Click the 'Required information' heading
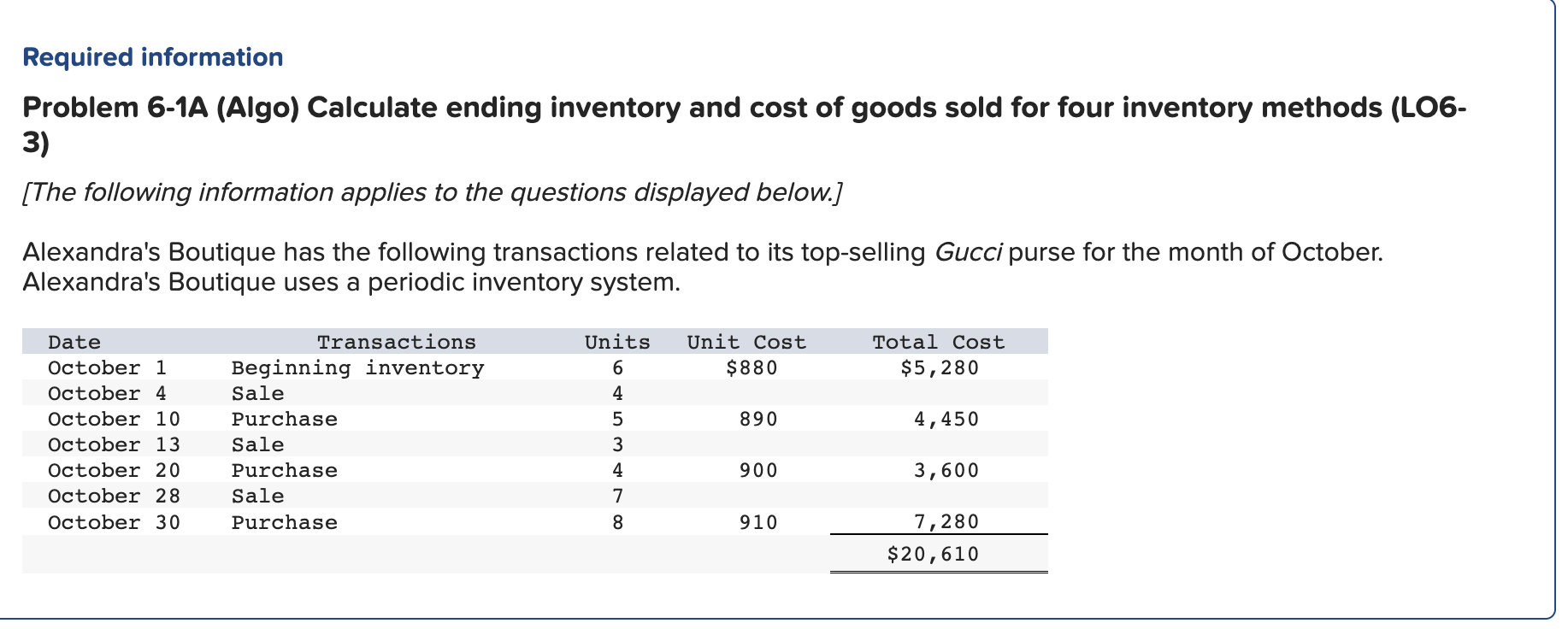 tap(152, 57)
